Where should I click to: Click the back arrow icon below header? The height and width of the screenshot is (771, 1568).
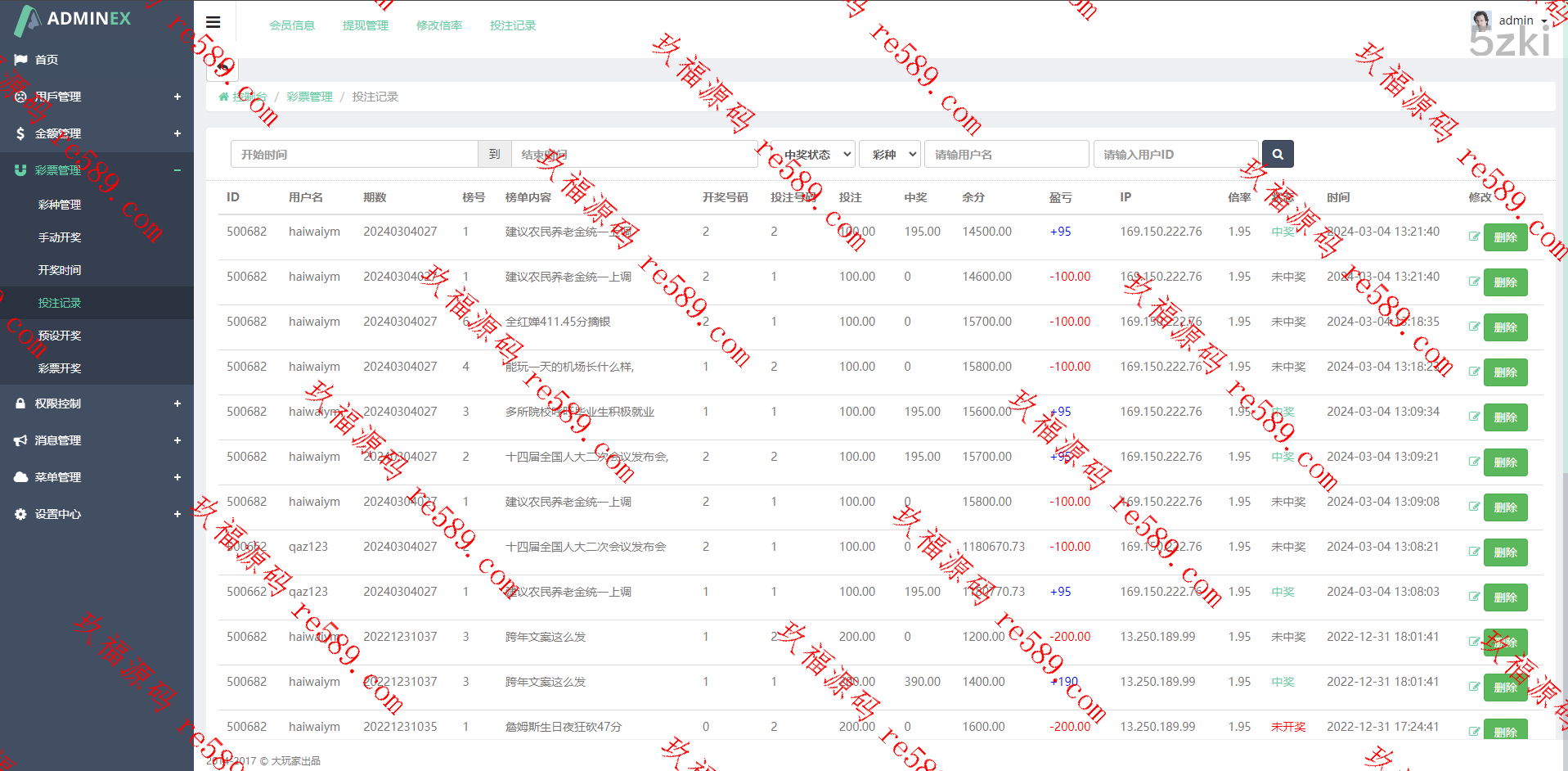click(222, 68)
